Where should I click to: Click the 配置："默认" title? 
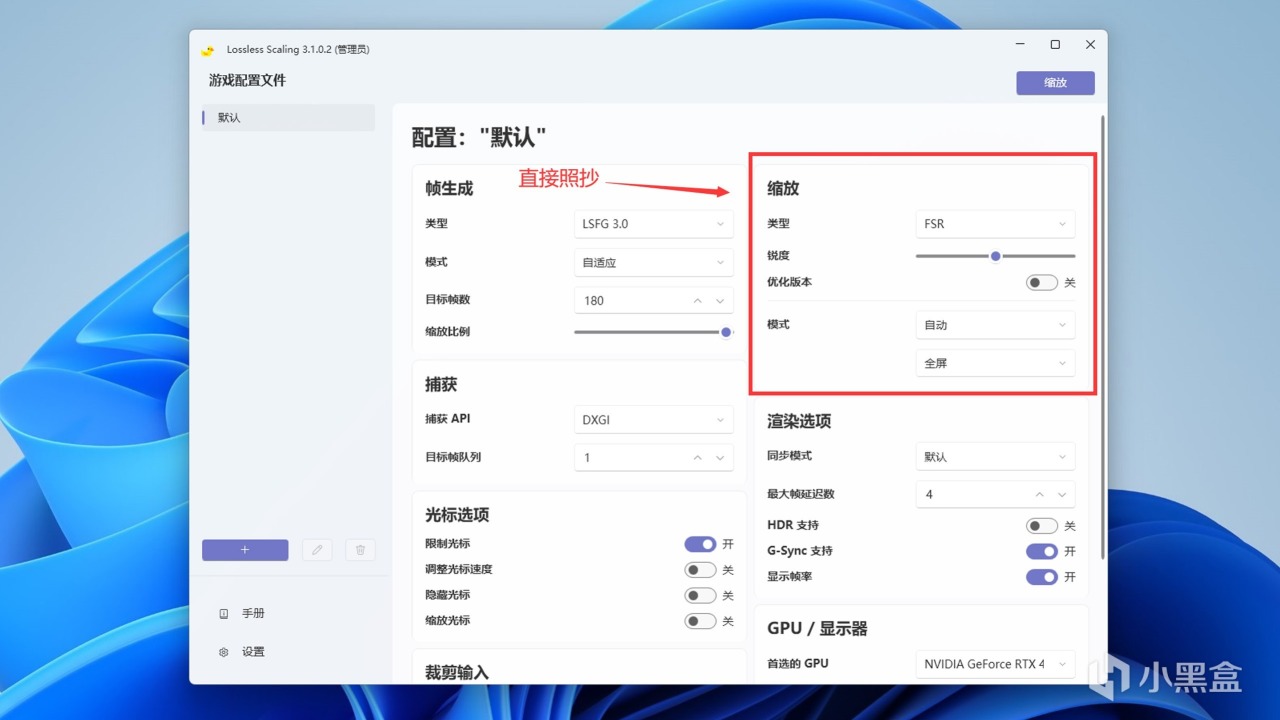[x=479, y=138]
